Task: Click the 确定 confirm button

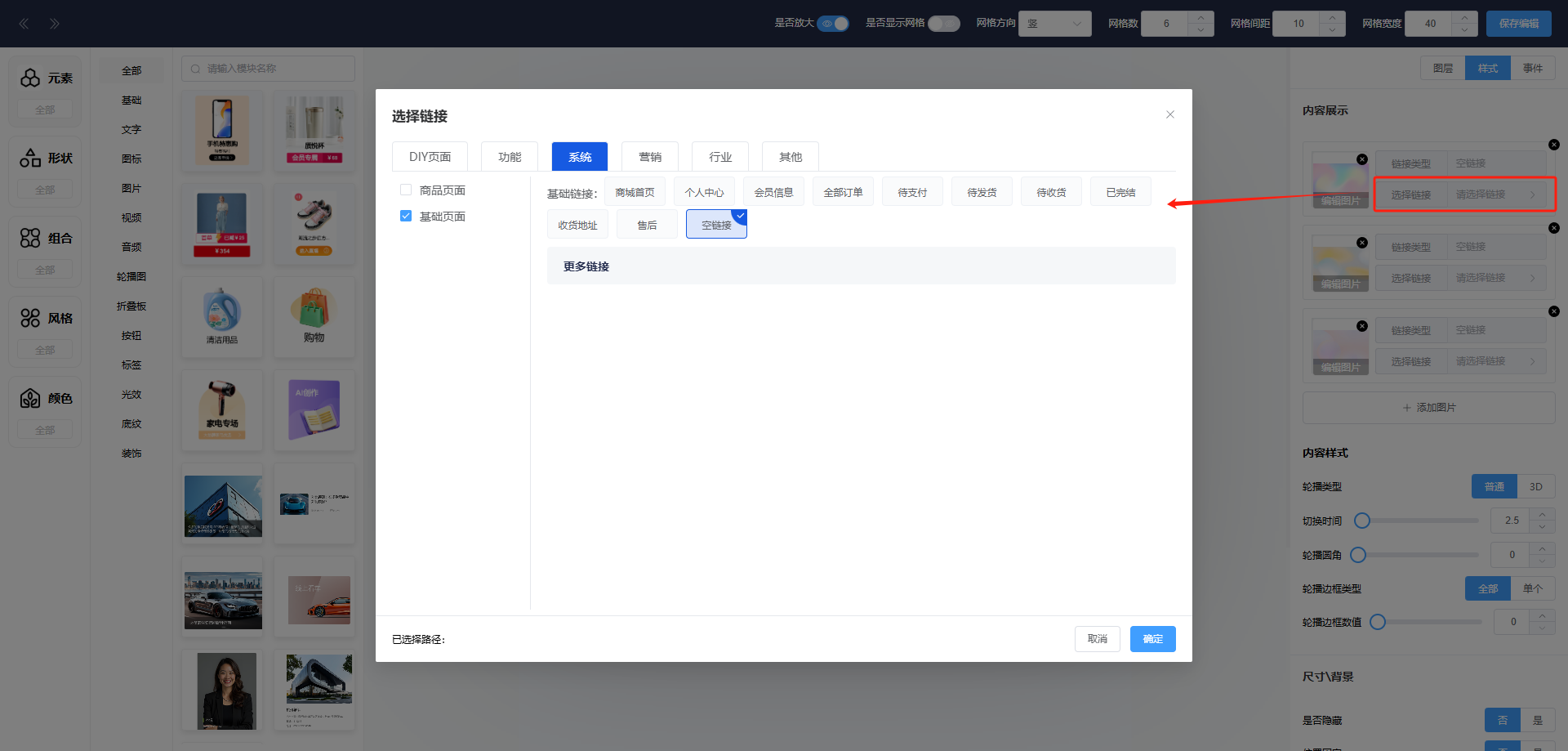Action: pos(1152,639)
